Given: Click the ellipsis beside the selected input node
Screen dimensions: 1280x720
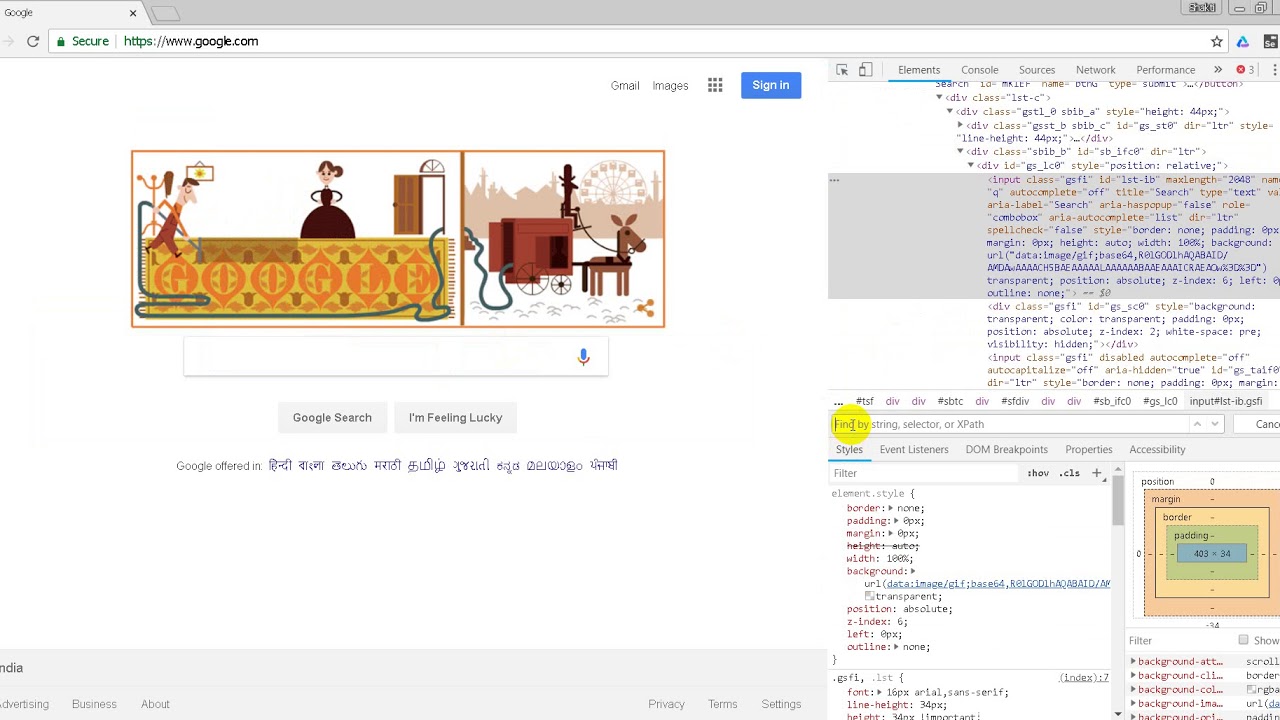Looking at the screenshot, I should 834,180.
